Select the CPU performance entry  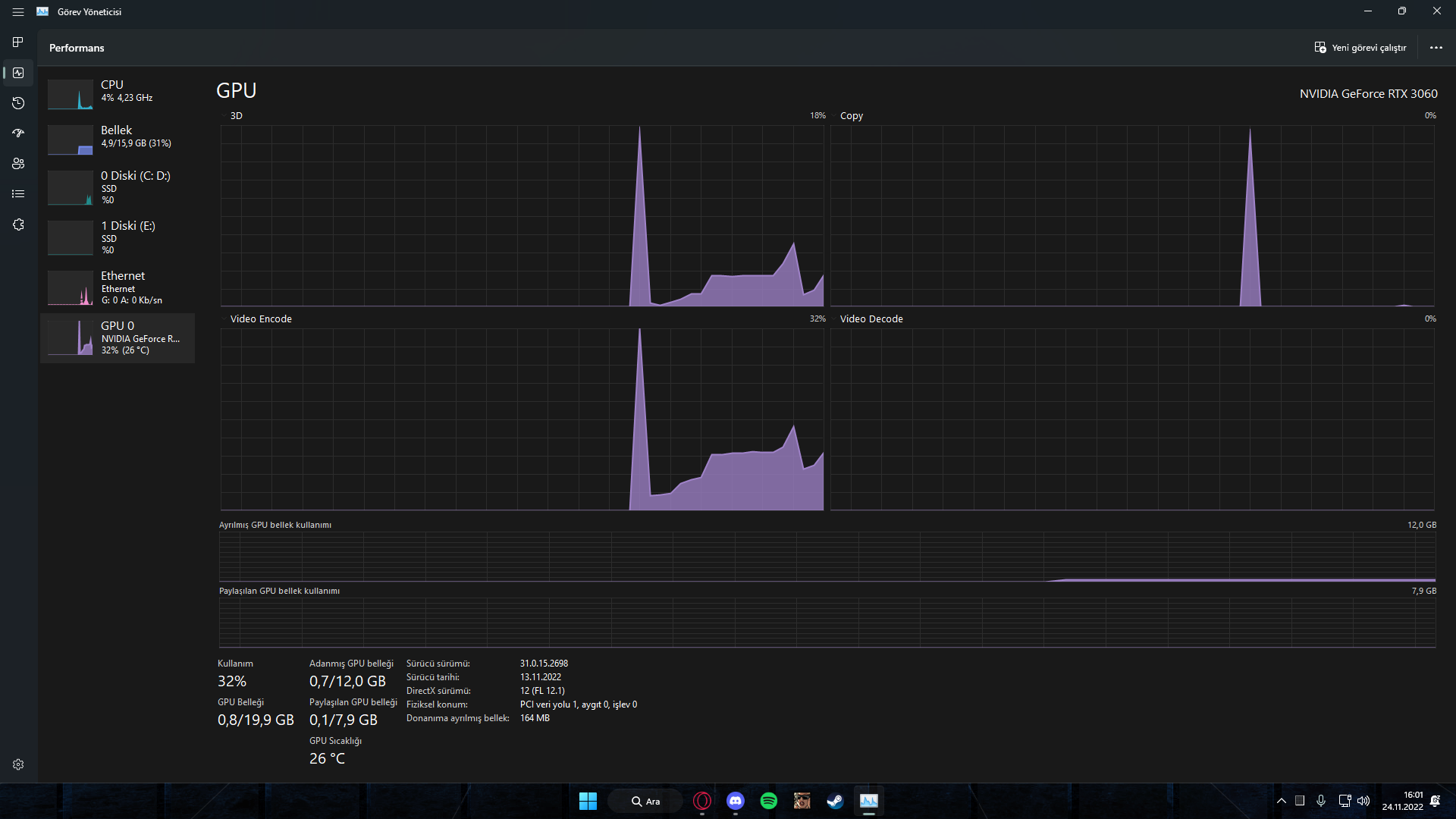[118, 92]
